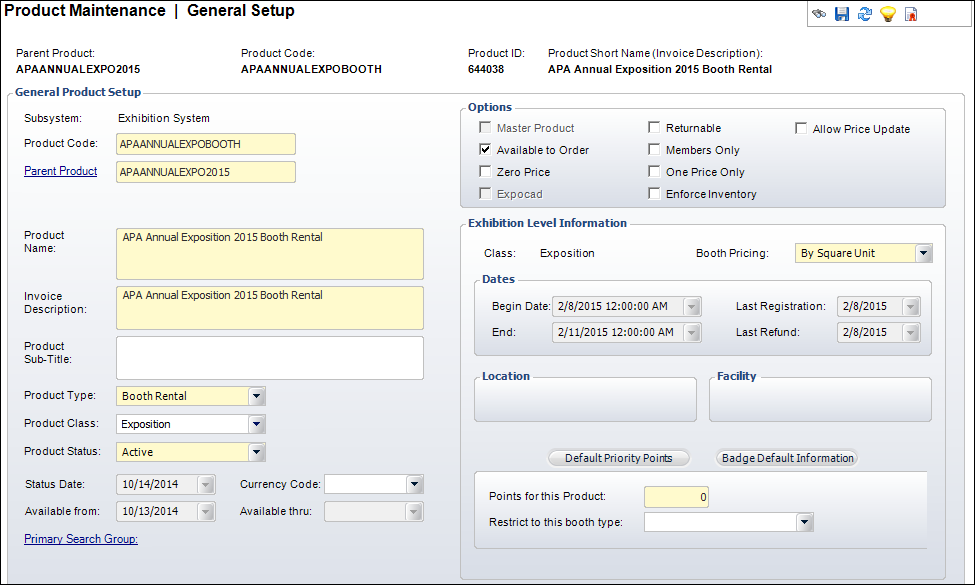This screenshot has width=975, height=585.
Task: Click the binoculars search icon
Action: [x=819, y=14]
